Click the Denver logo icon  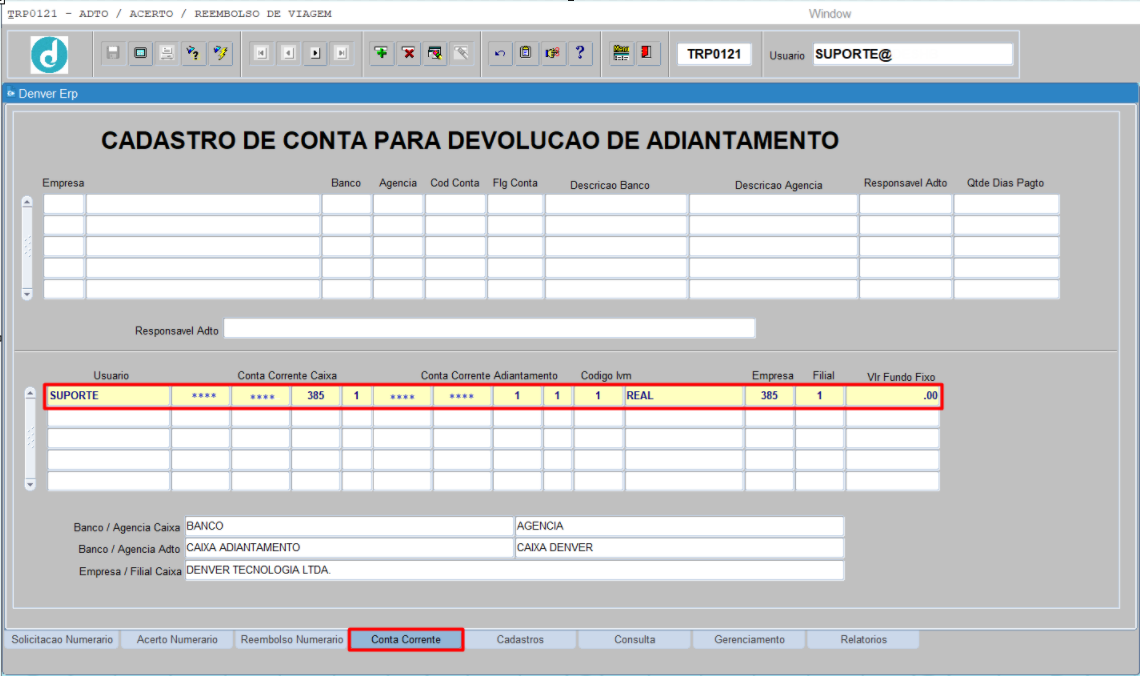[49, 54]
